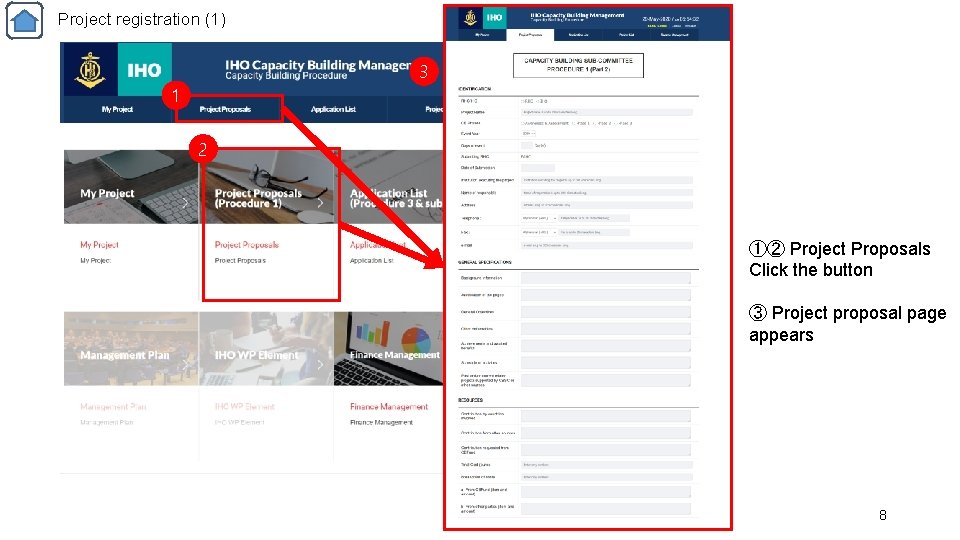Click the Background information text area
960x540 pixels.
(606, 279)
